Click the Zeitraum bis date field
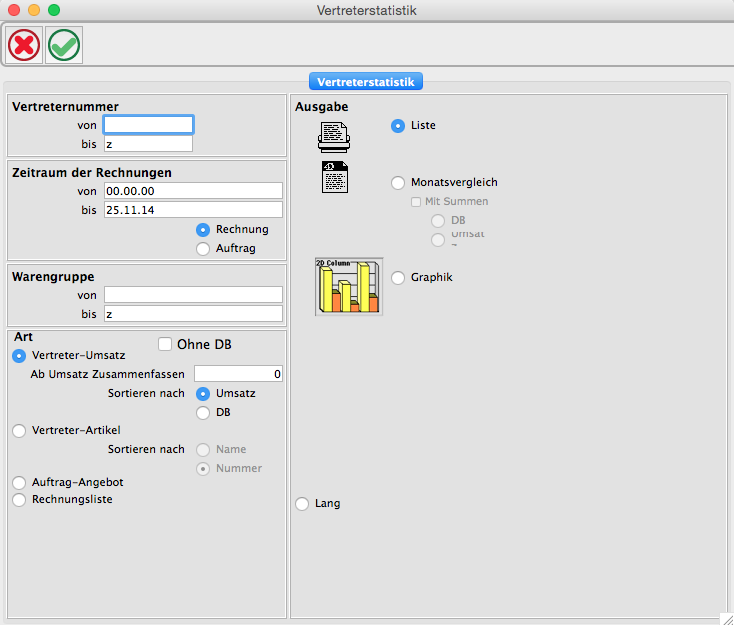This screenshot has width=734, height=625. click(193, 210)
